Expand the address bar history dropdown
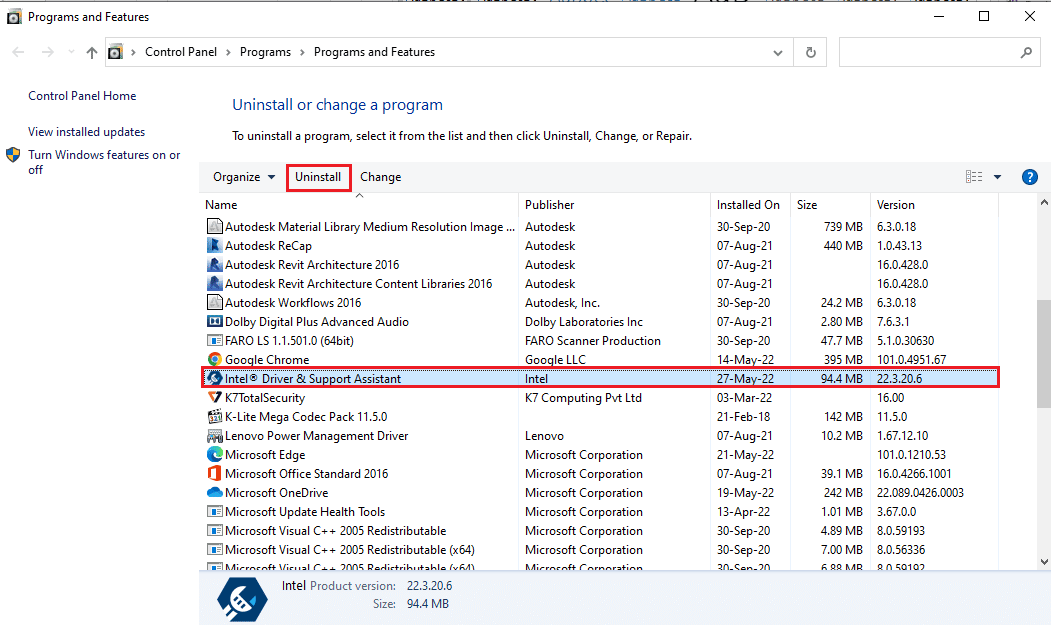This screenshot has width=1051, height=625. coord(778,52)
